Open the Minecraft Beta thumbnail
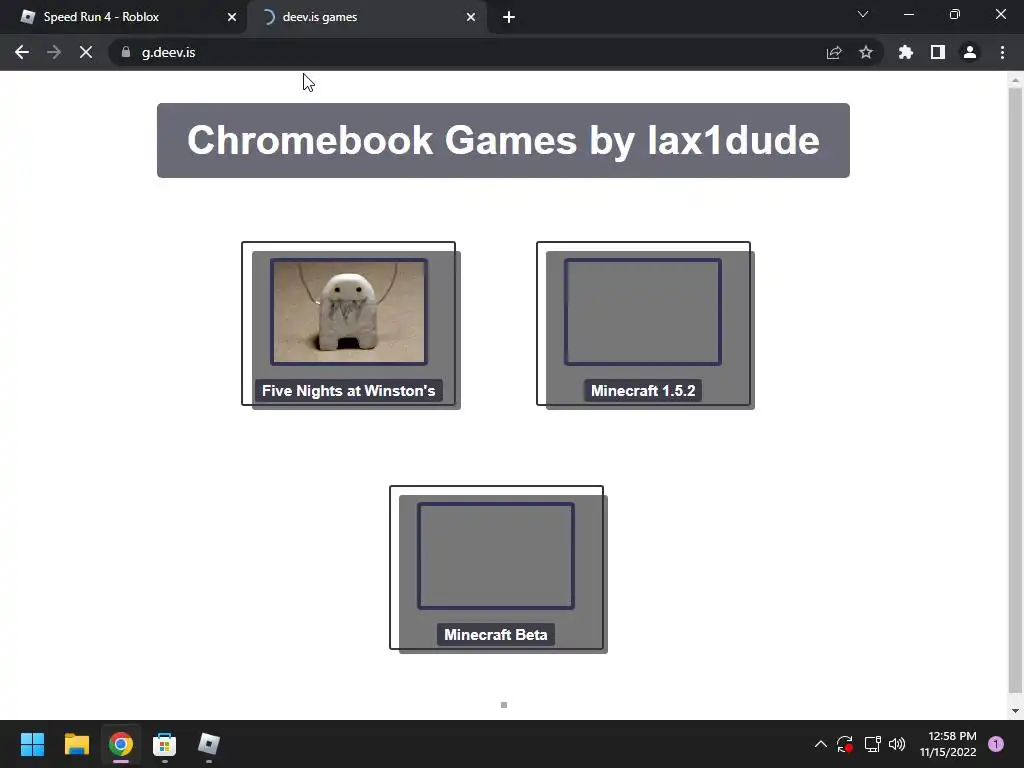This screenshot has height=768, width=1024. pyautogui.click(x=496, y=556)
